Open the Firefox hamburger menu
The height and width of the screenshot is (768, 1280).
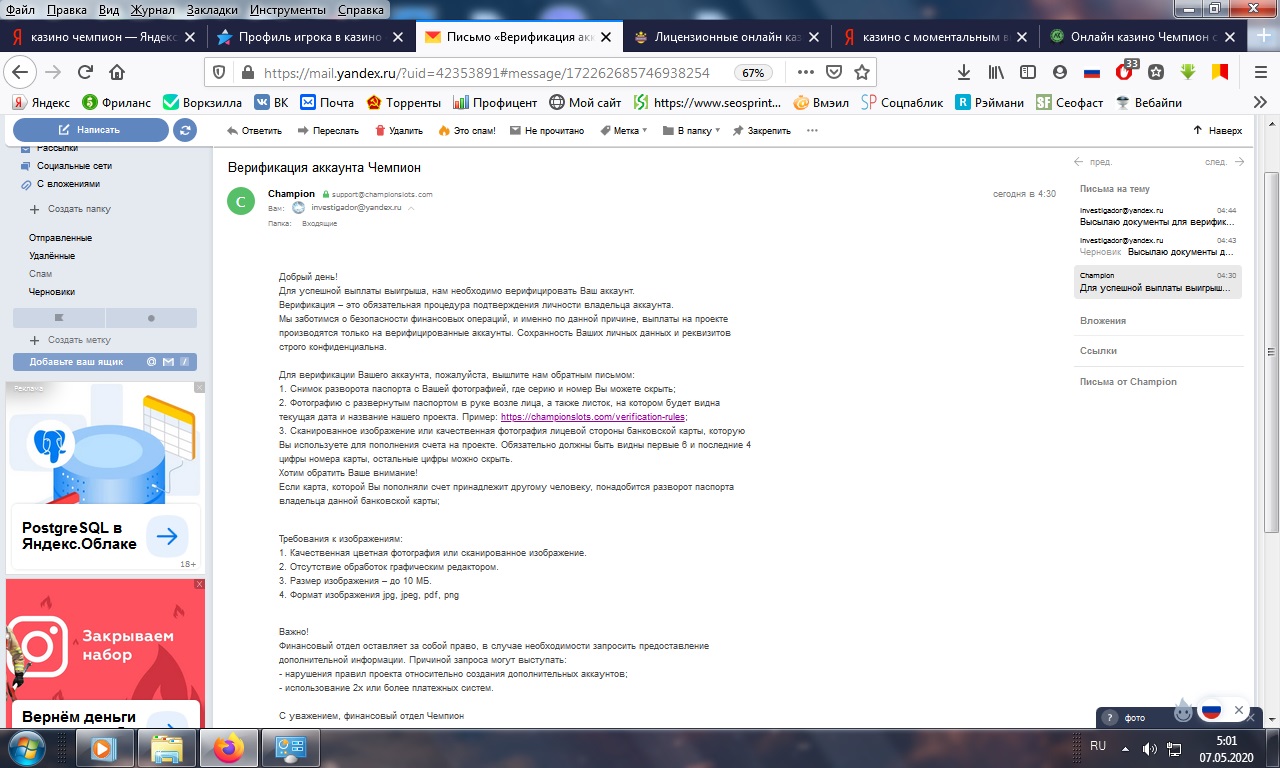tap(1261, 72)
